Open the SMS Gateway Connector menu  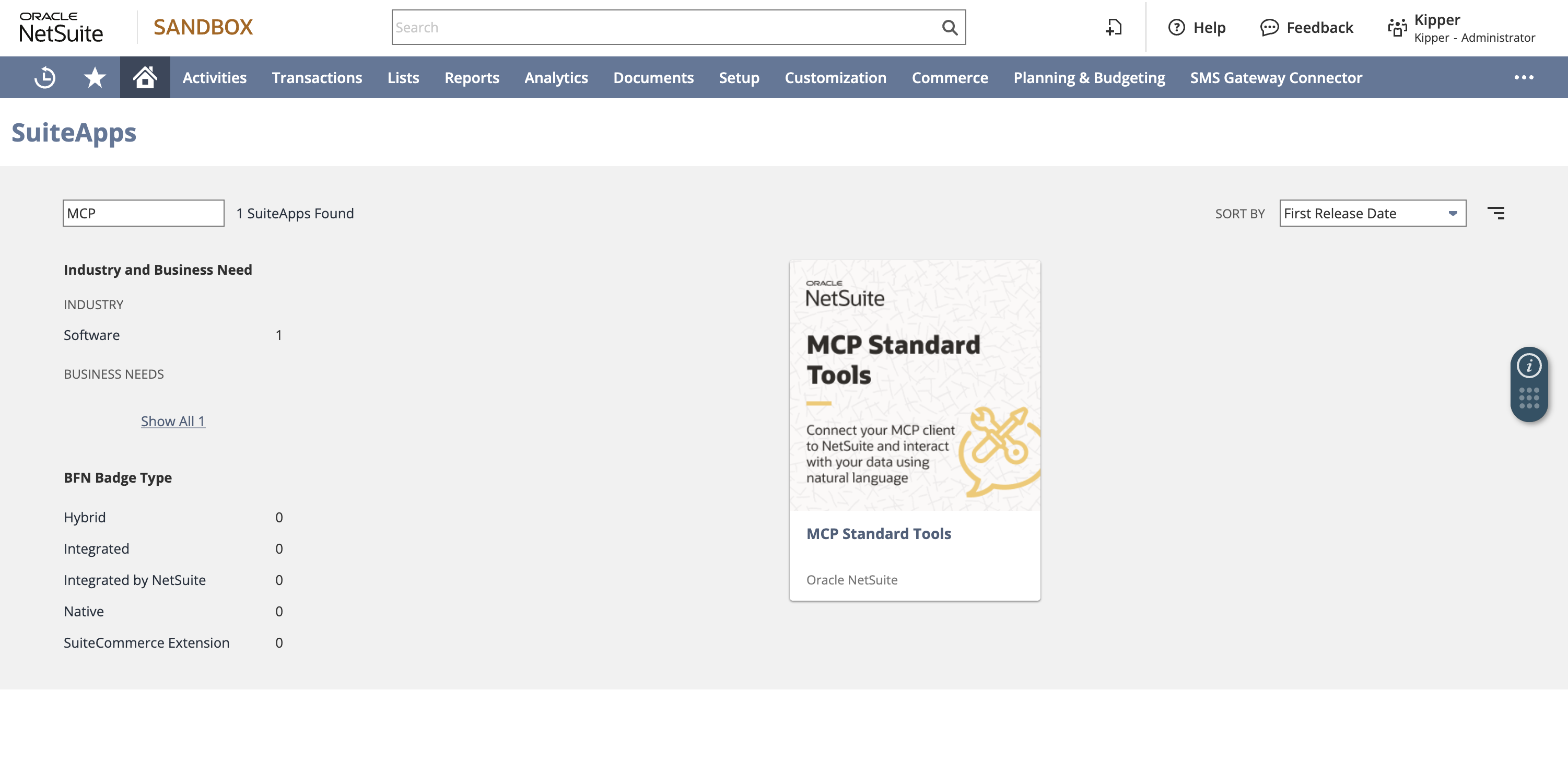click(x=1276, y=78)
